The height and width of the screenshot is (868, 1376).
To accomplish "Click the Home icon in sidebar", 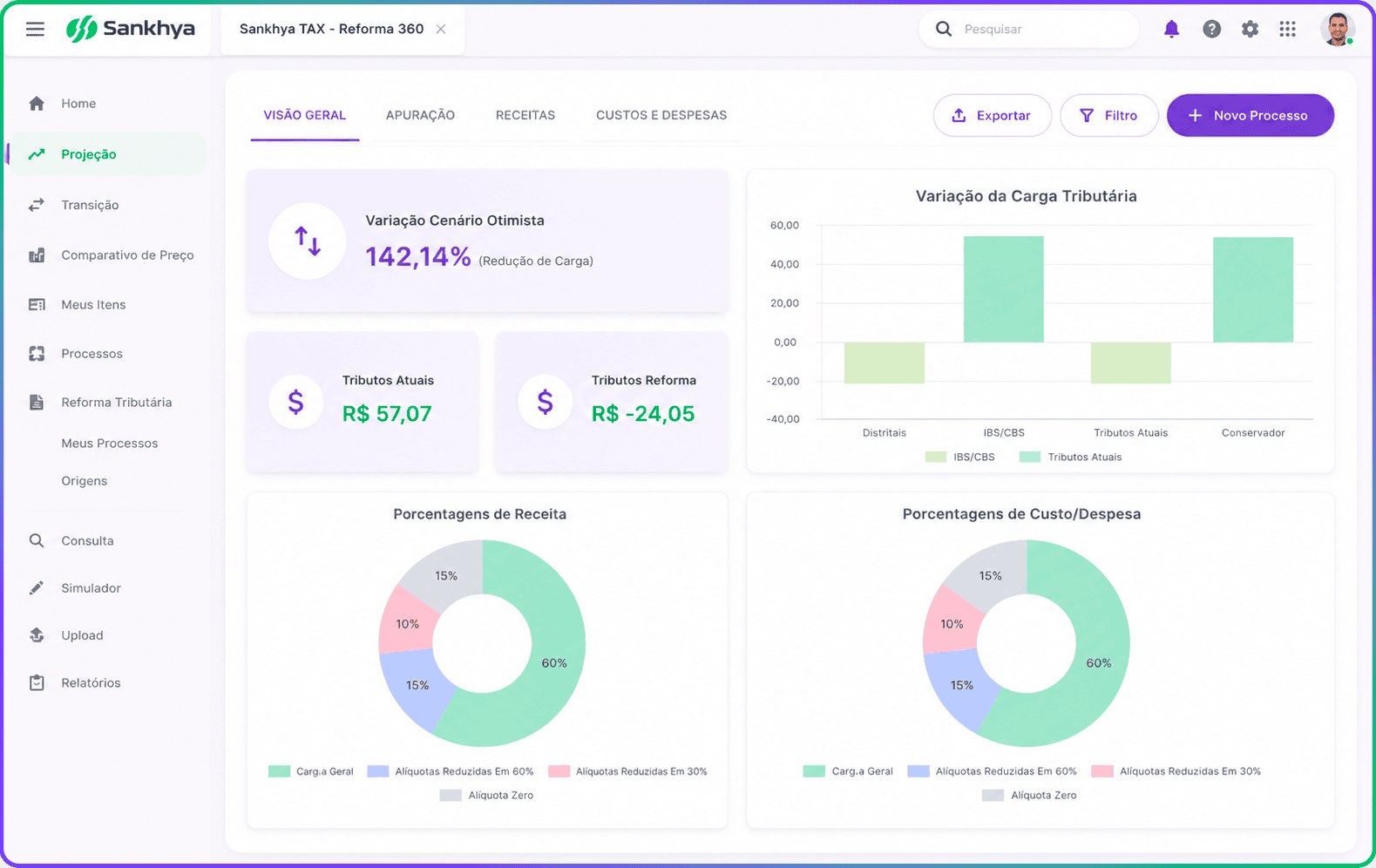I will coord(37,104).
